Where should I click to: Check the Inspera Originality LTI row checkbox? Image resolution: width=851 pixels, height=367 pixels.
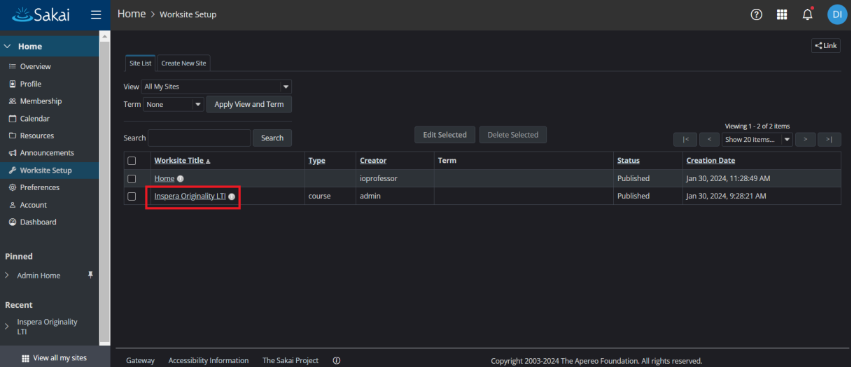tap(131, 197)
